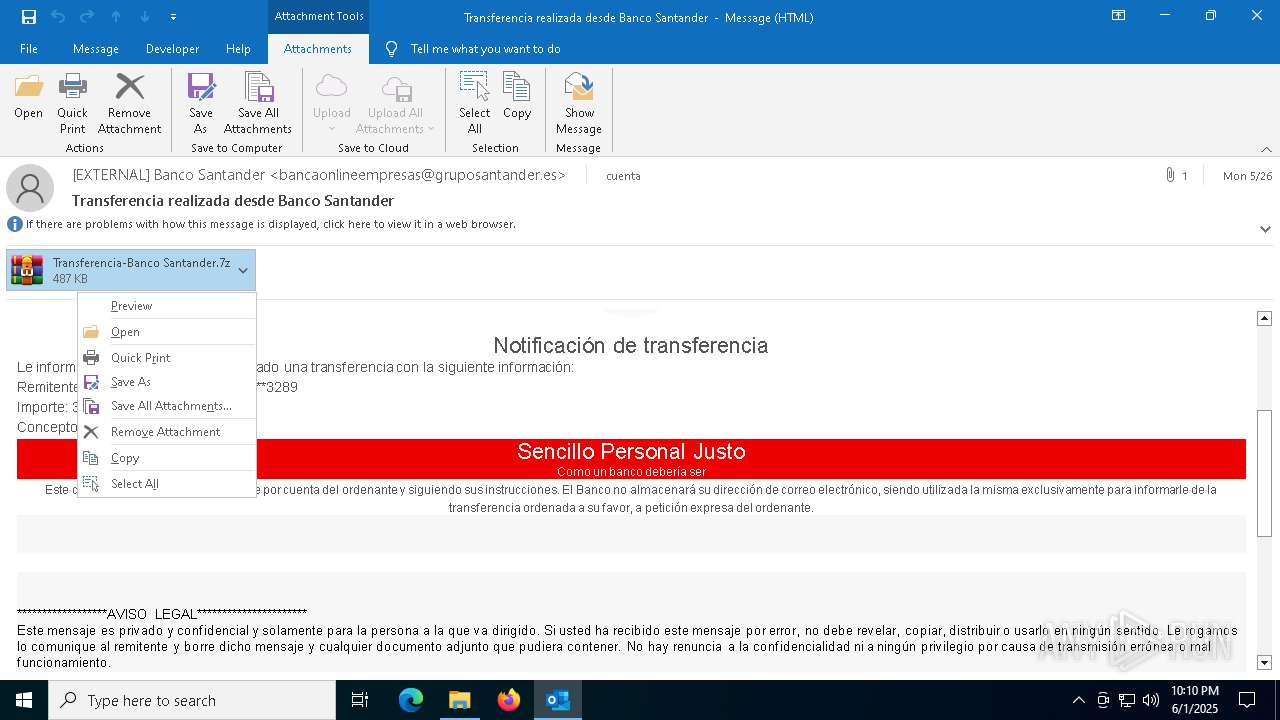Open Microsoft Edge from the taskbar
Screen dimensions: 1280x720
(411, 700)
